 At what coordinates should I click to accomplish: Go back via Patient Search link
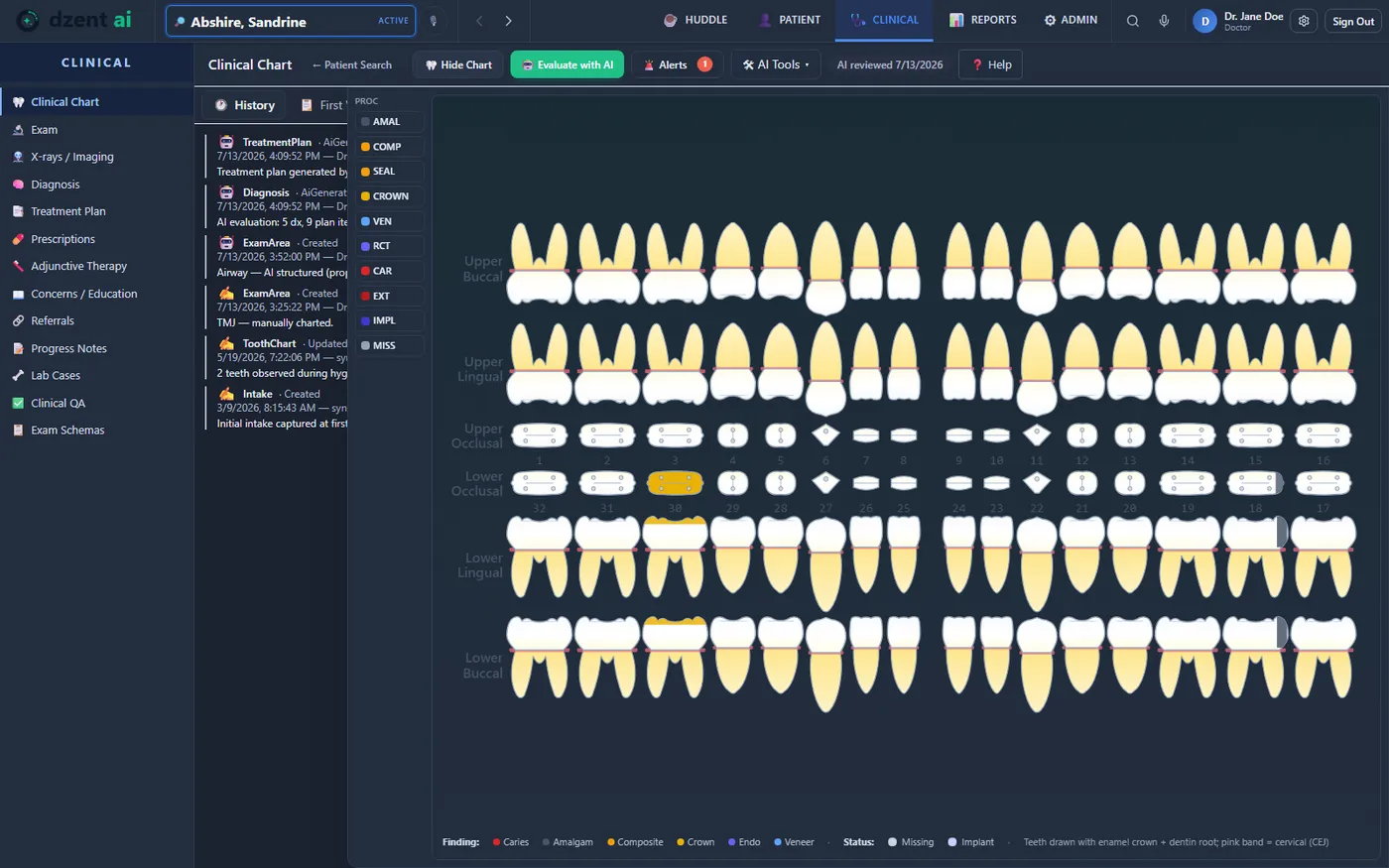point(351,65)
